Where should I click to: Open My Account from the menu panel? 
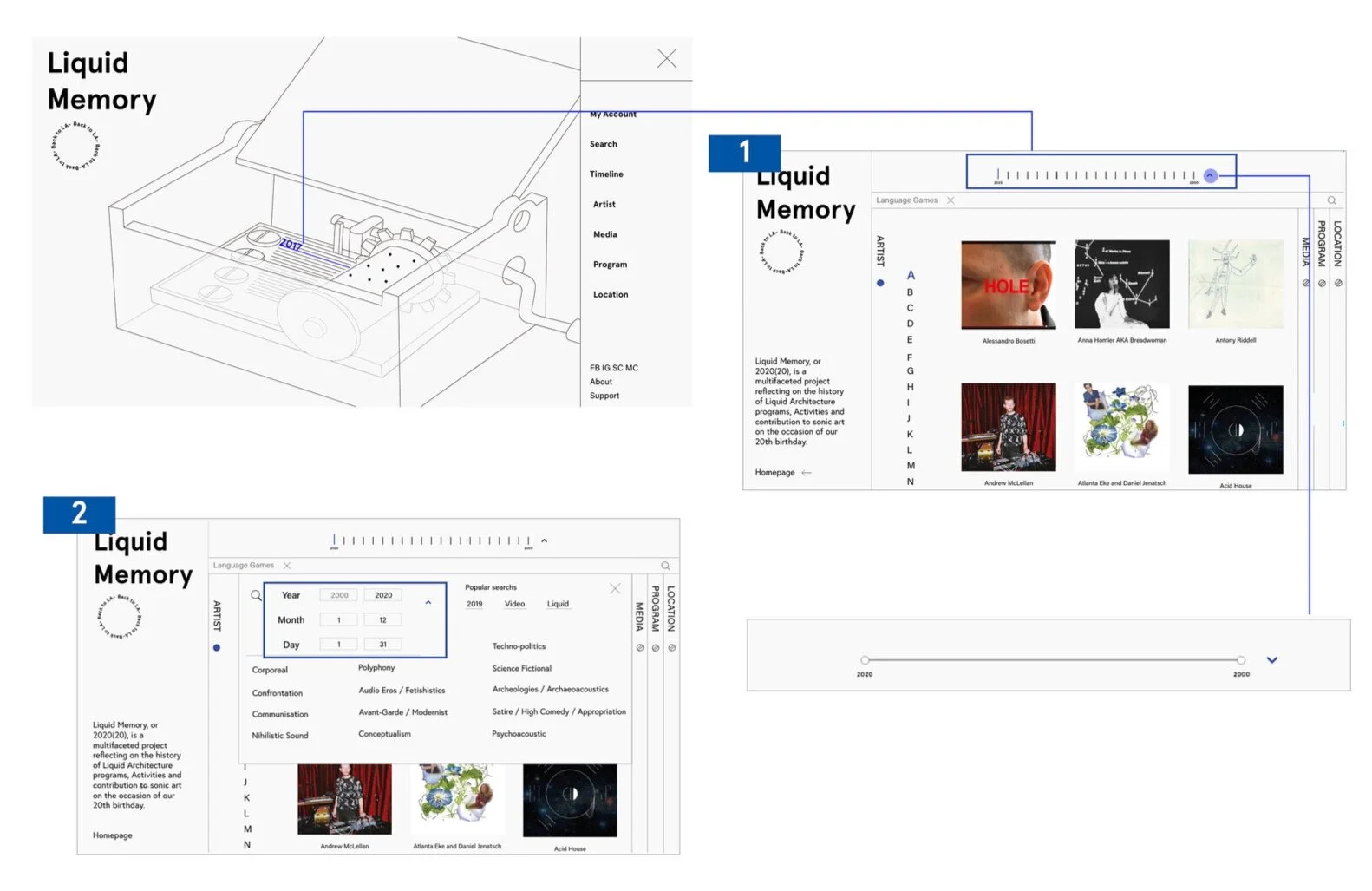[x=613, y=115]
